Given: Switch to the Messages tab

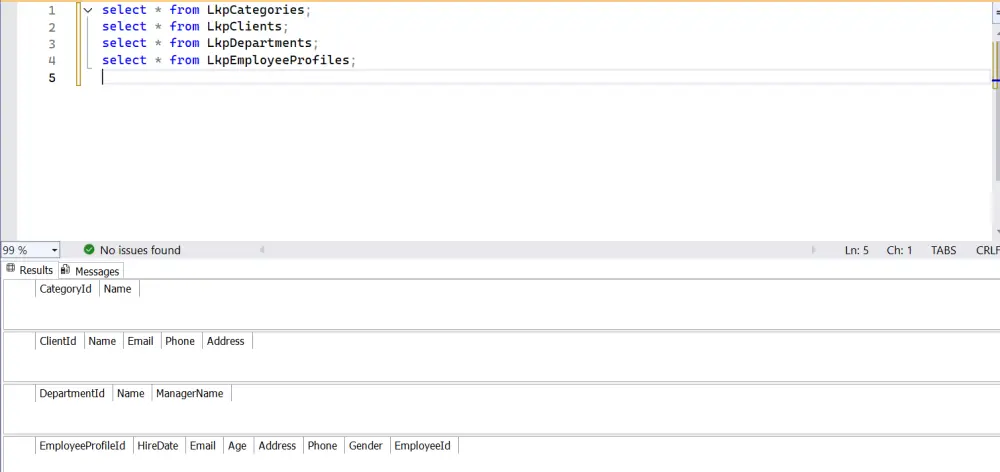Looking at the screenshot, I should point(91,271).
